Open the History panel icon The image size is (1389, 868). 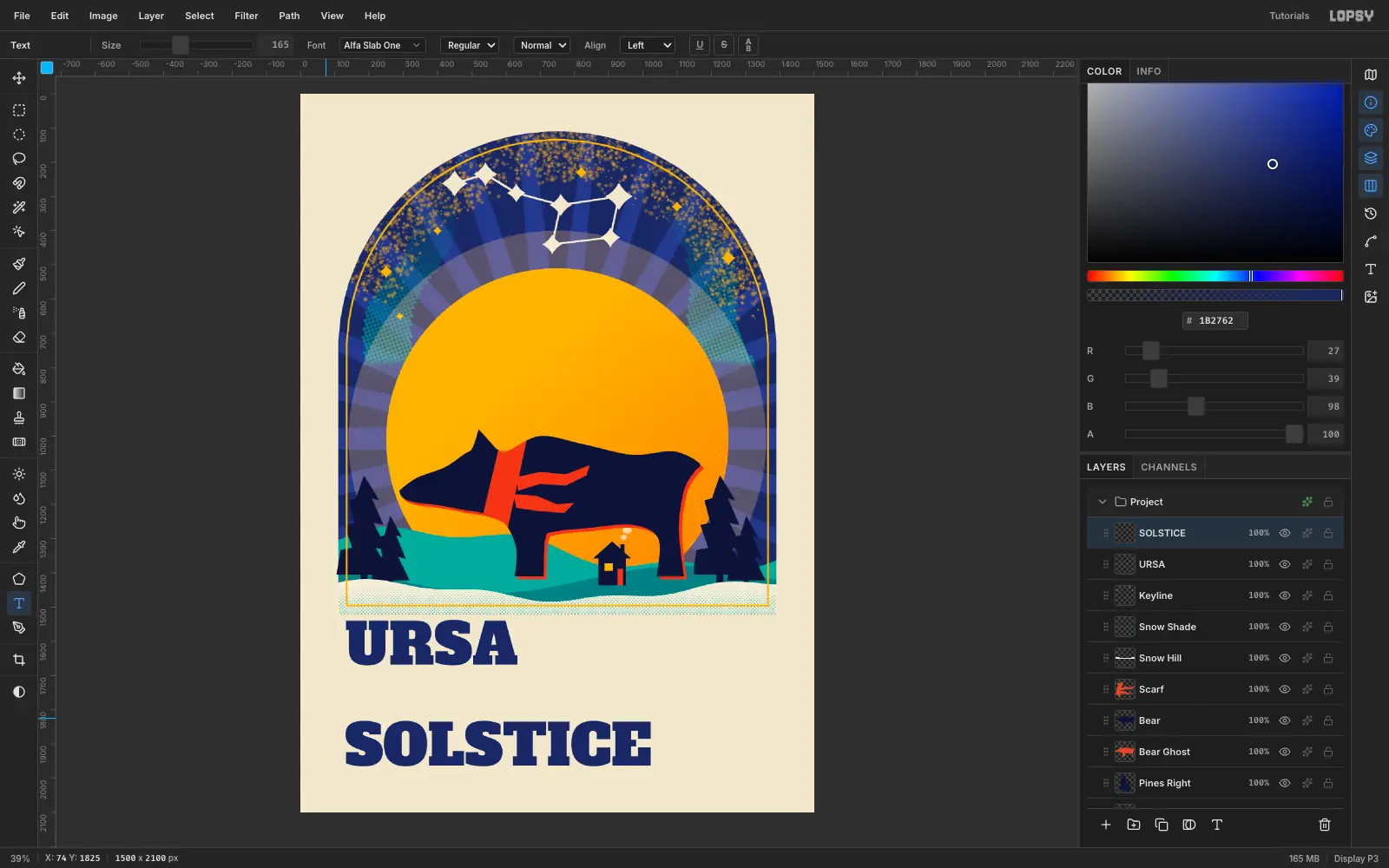coord(1371,214)
